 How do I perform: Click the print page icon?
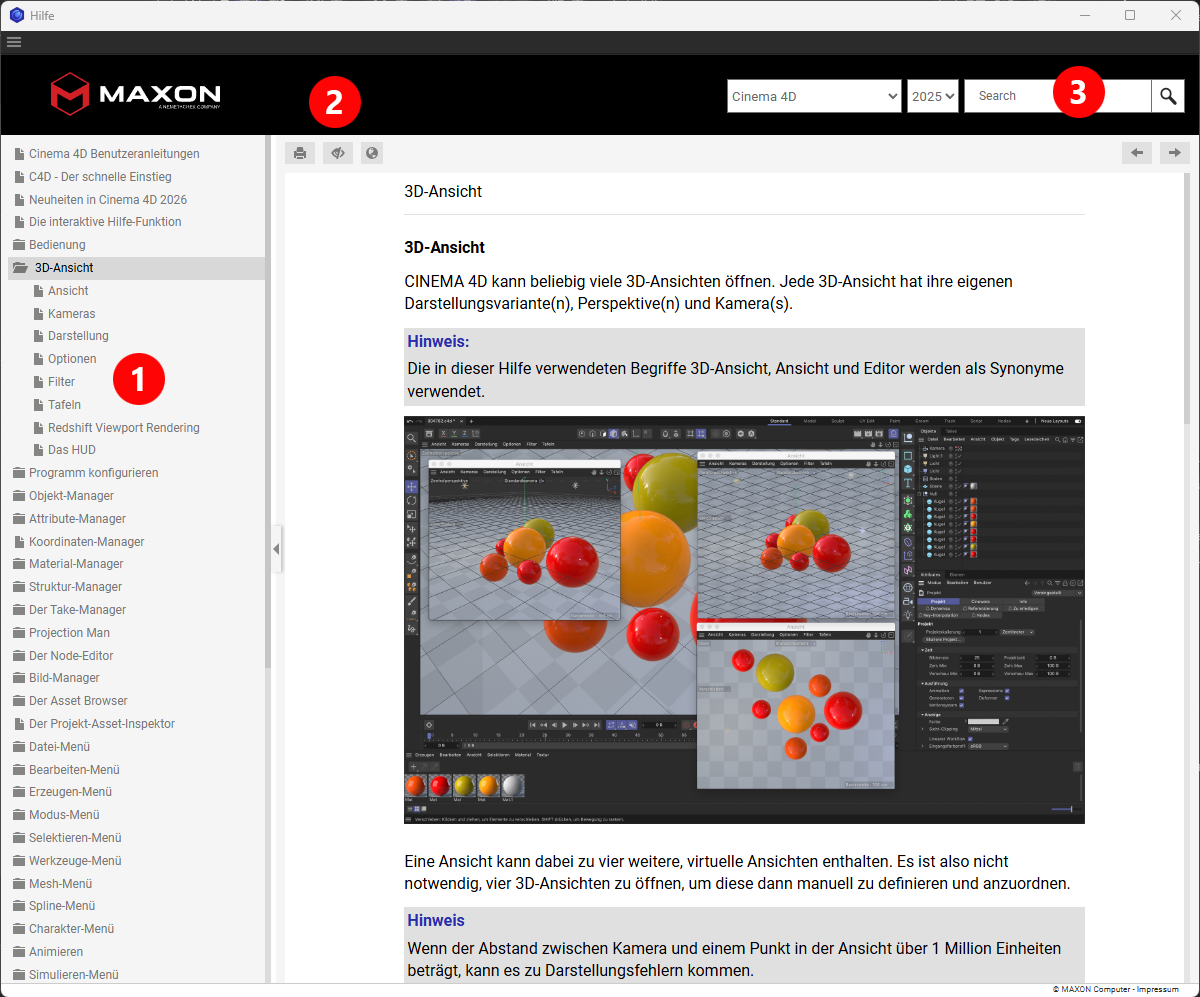(x=299, y=153)
